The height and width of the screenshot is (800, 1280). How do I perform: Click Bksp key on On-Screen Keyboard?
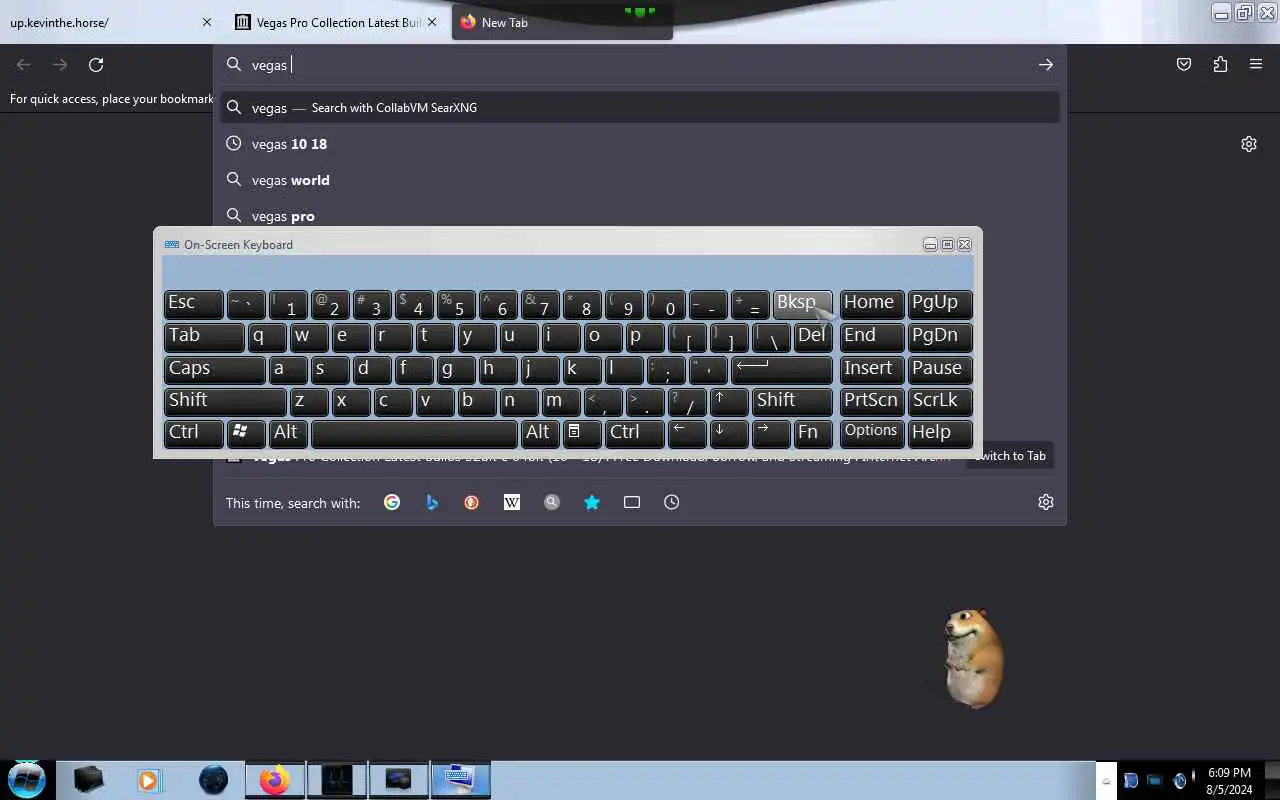click(802, 304)
